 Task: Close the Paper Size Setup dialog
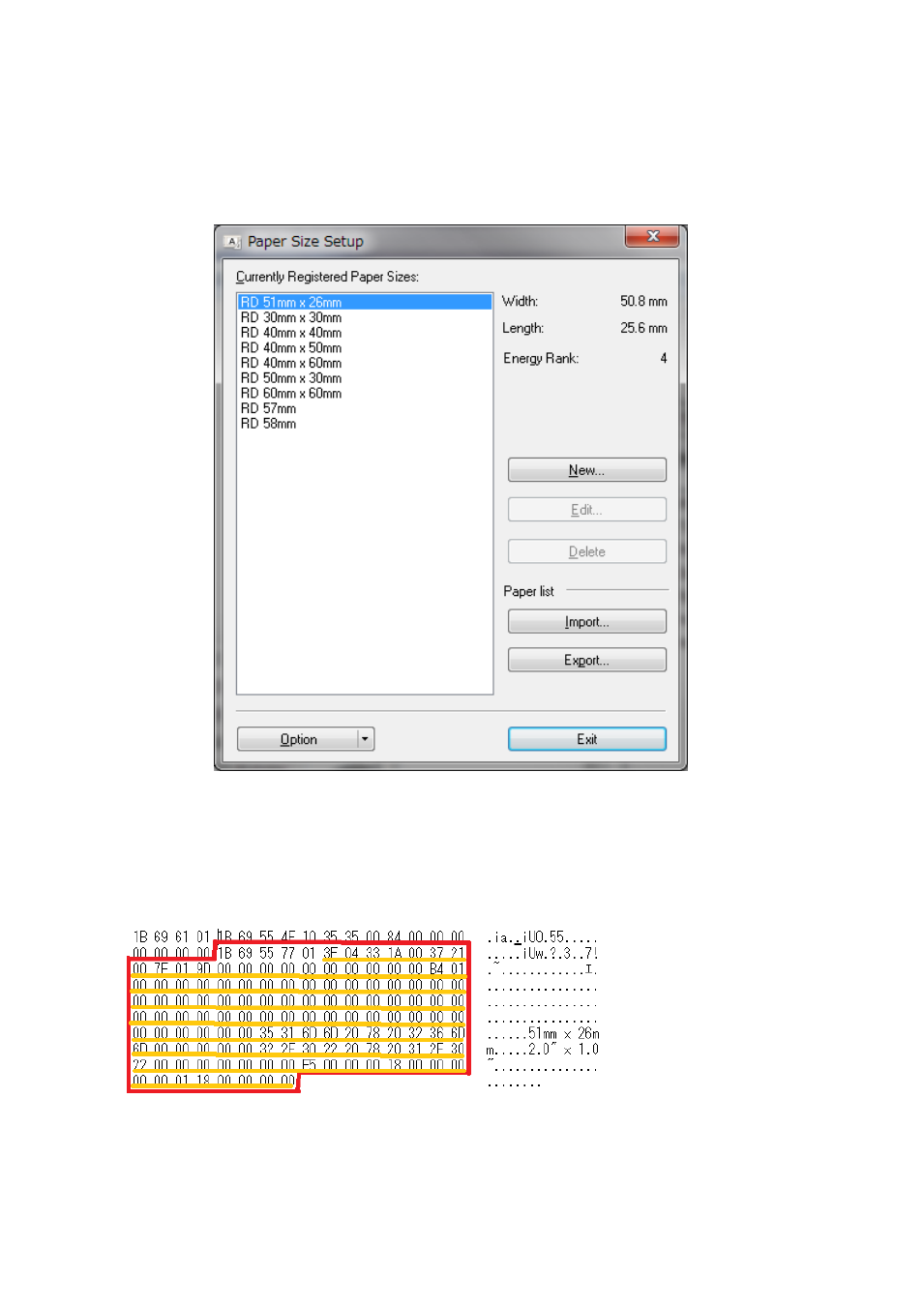653,236
